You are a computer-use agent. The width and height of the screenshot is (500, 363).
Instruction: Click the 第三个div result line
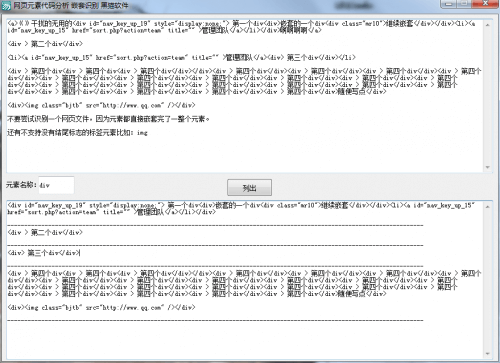(x=44, y=253)
